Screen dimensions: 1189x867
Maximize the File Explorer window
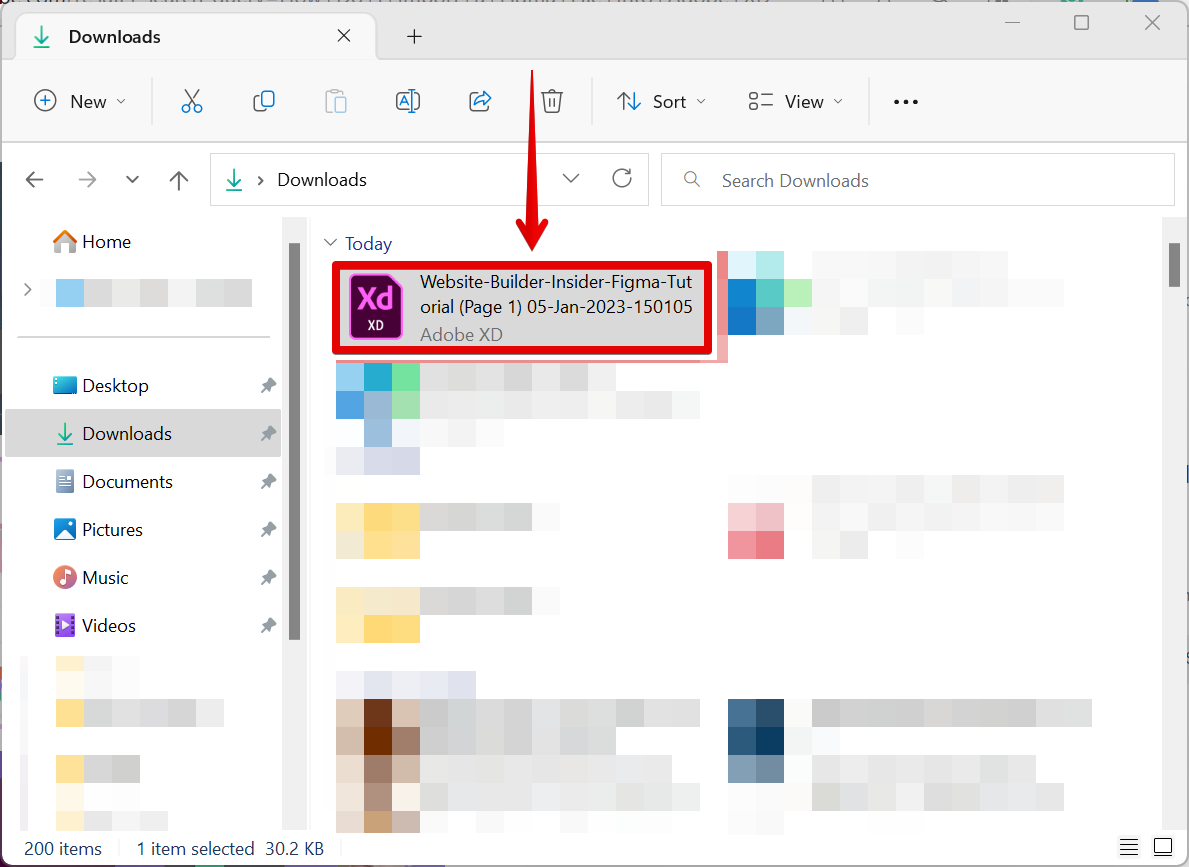1081,23
